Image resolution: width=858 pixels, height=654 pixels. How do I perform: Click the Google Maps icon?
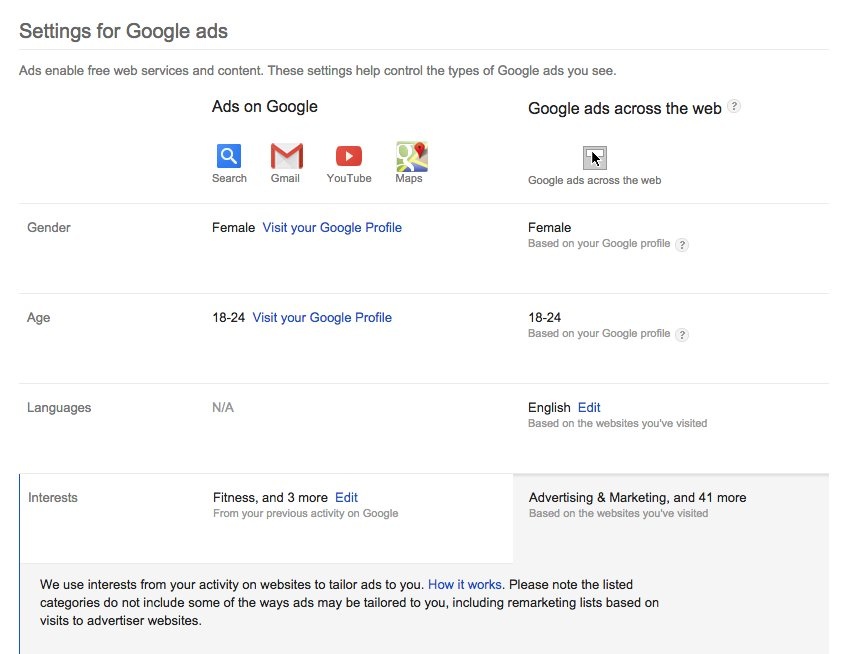click(411, 156)
